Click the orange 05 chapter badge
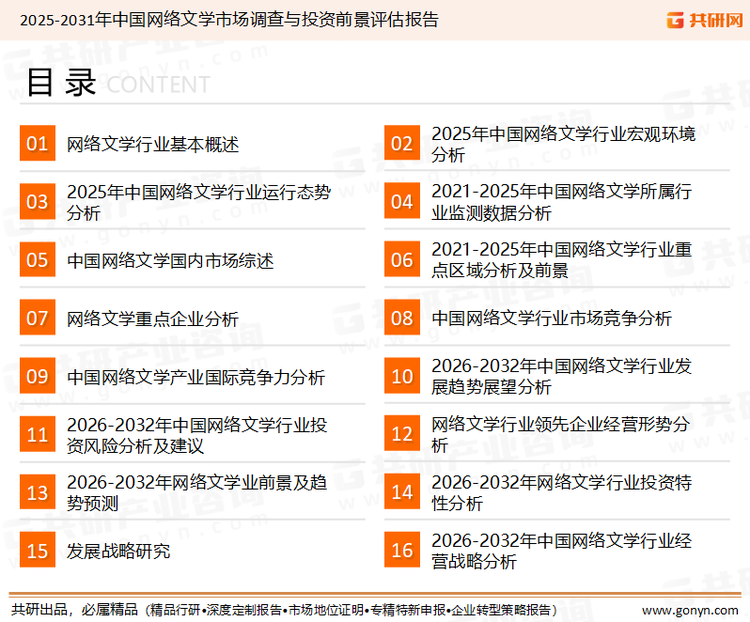This screenshot has width=750, height=622. pyautogui.click(x=37, y=259)
